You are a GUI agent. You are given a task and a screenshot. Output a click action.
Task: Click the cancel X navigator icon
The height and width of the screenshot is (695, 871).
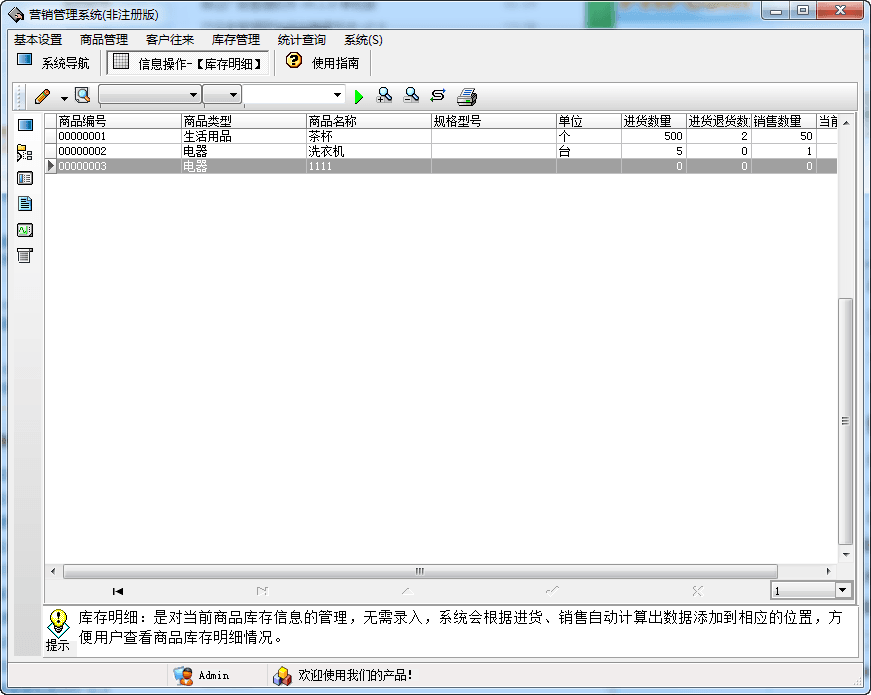point(697,591)
